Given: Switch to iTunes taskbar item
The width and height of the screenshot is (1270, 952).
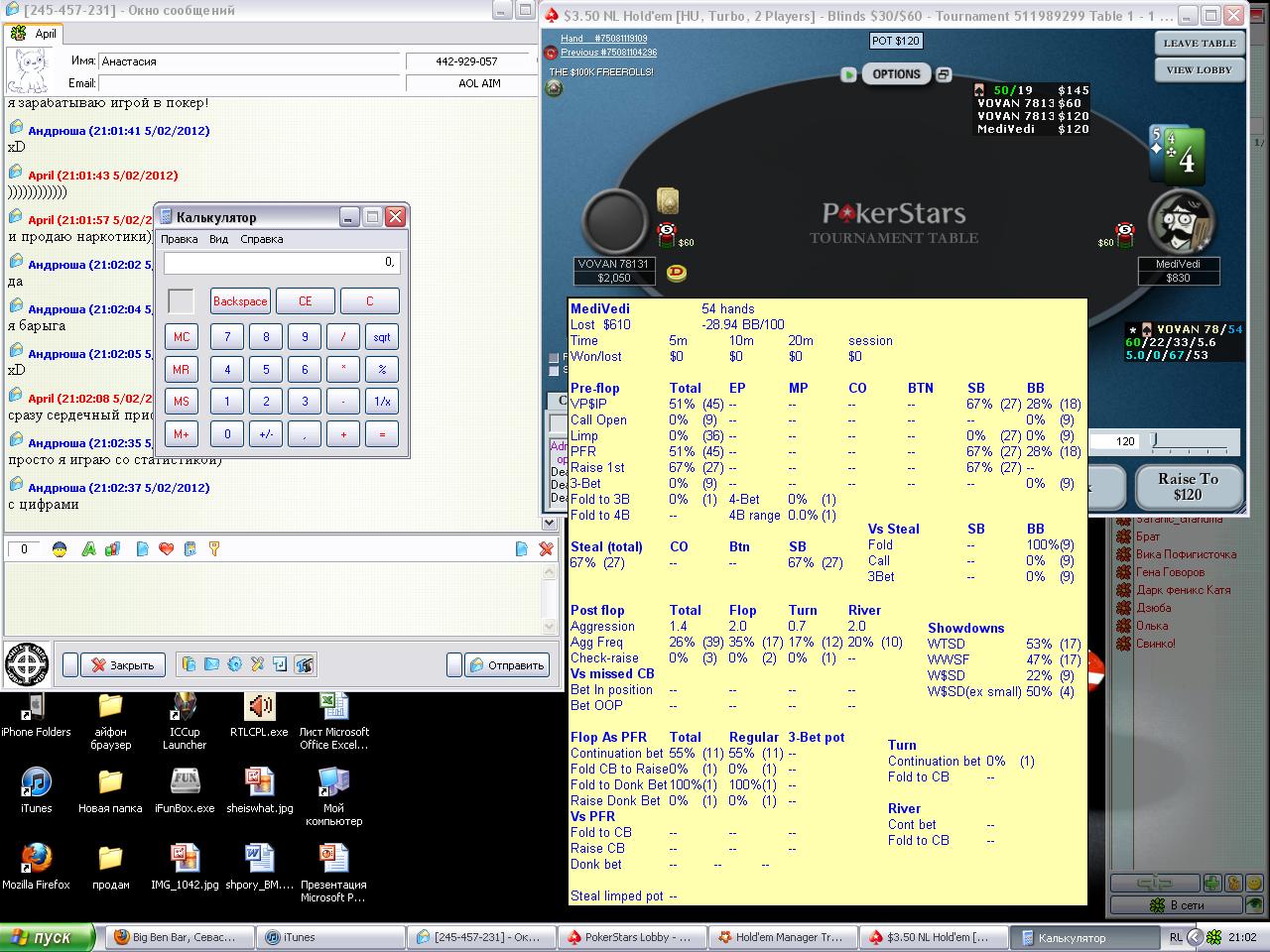Looking at the screenshot, I should 330,937.
